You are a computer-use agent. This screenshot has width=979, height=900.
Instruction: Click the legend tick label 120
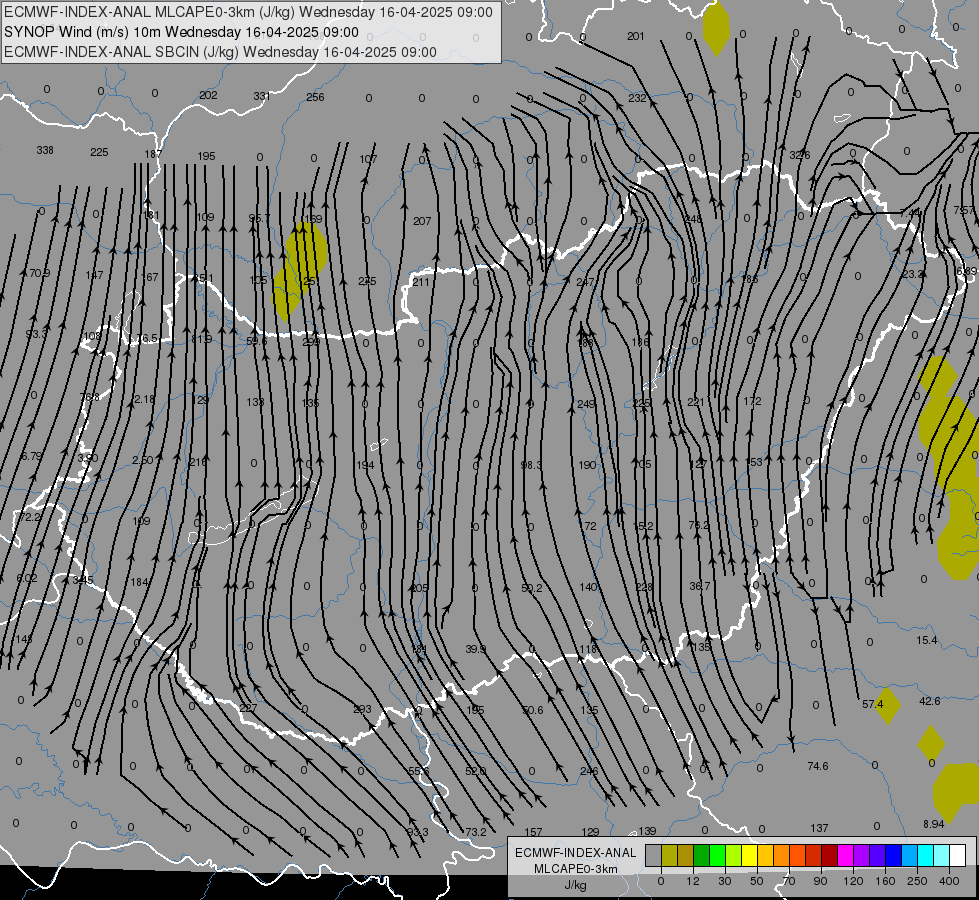click(x=853, y=881)
